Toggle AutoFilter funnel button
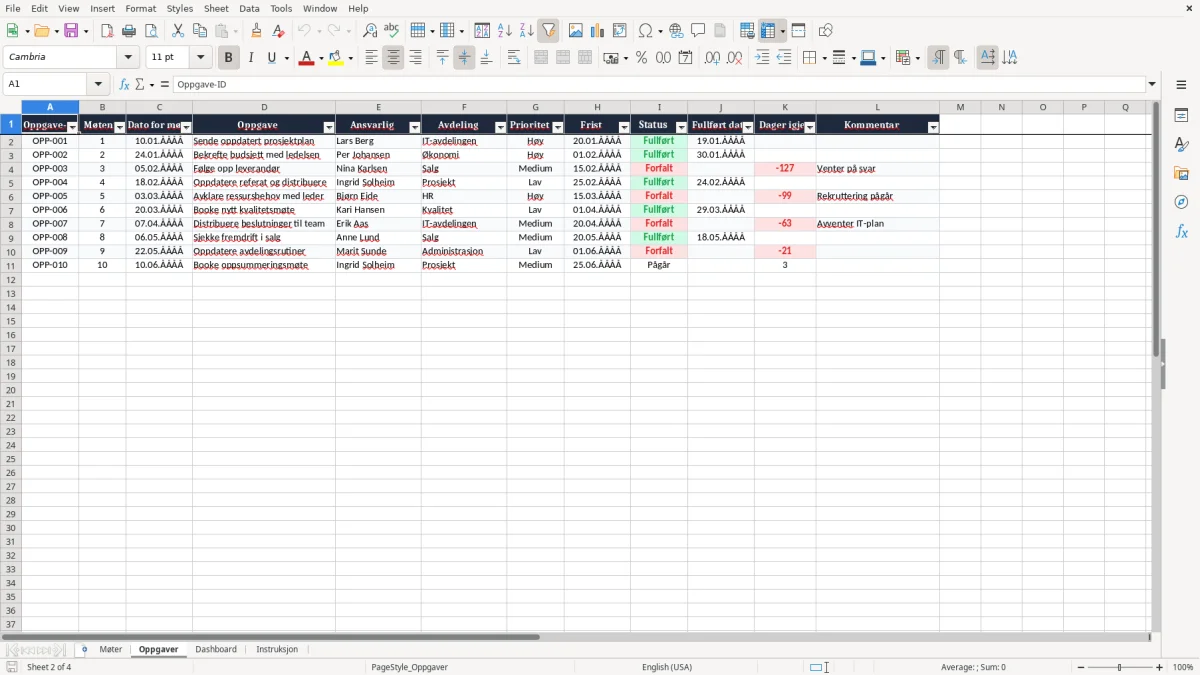 coord(548,31)
